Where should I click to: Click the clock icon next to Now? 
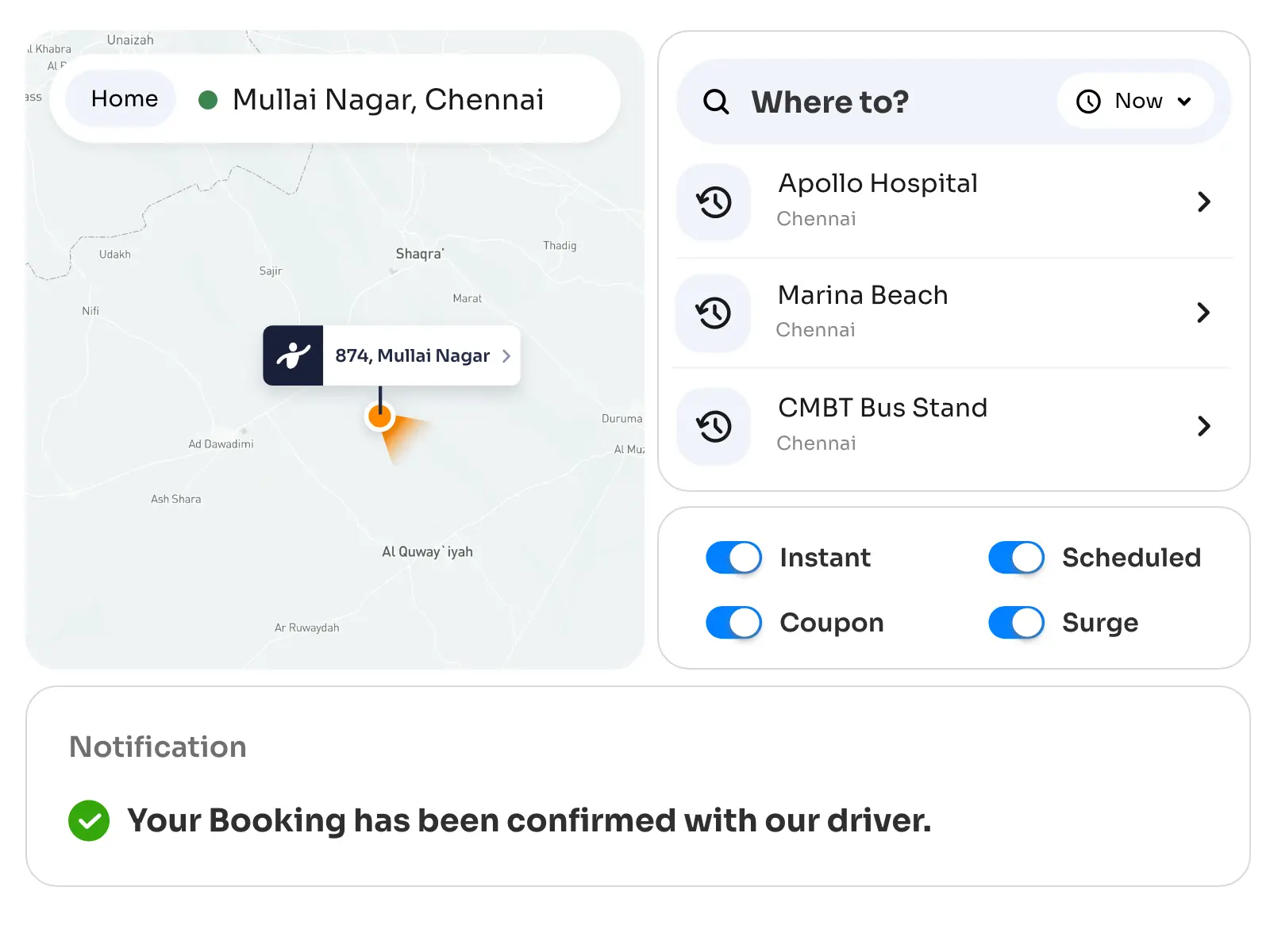coord(1087,102)
